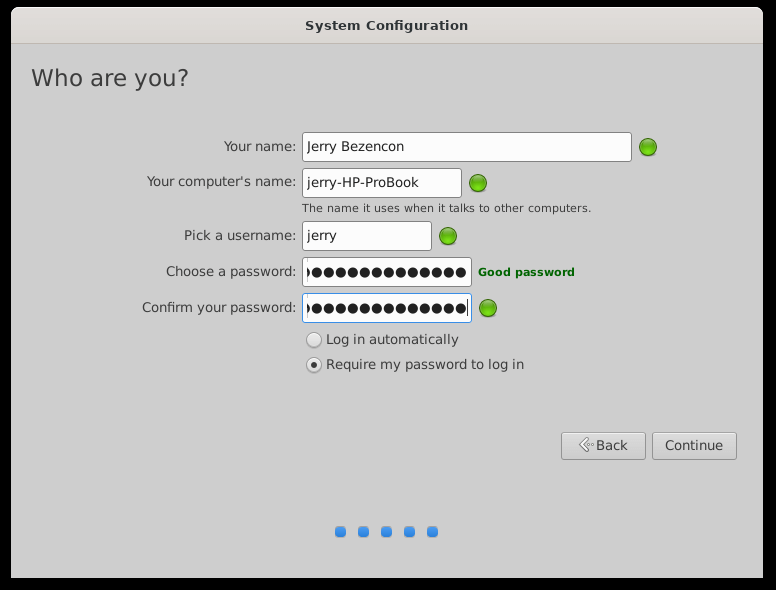This screenshot has height=590, width=776.
Task: Click the Confirm your password field
Action: (386, 308)
